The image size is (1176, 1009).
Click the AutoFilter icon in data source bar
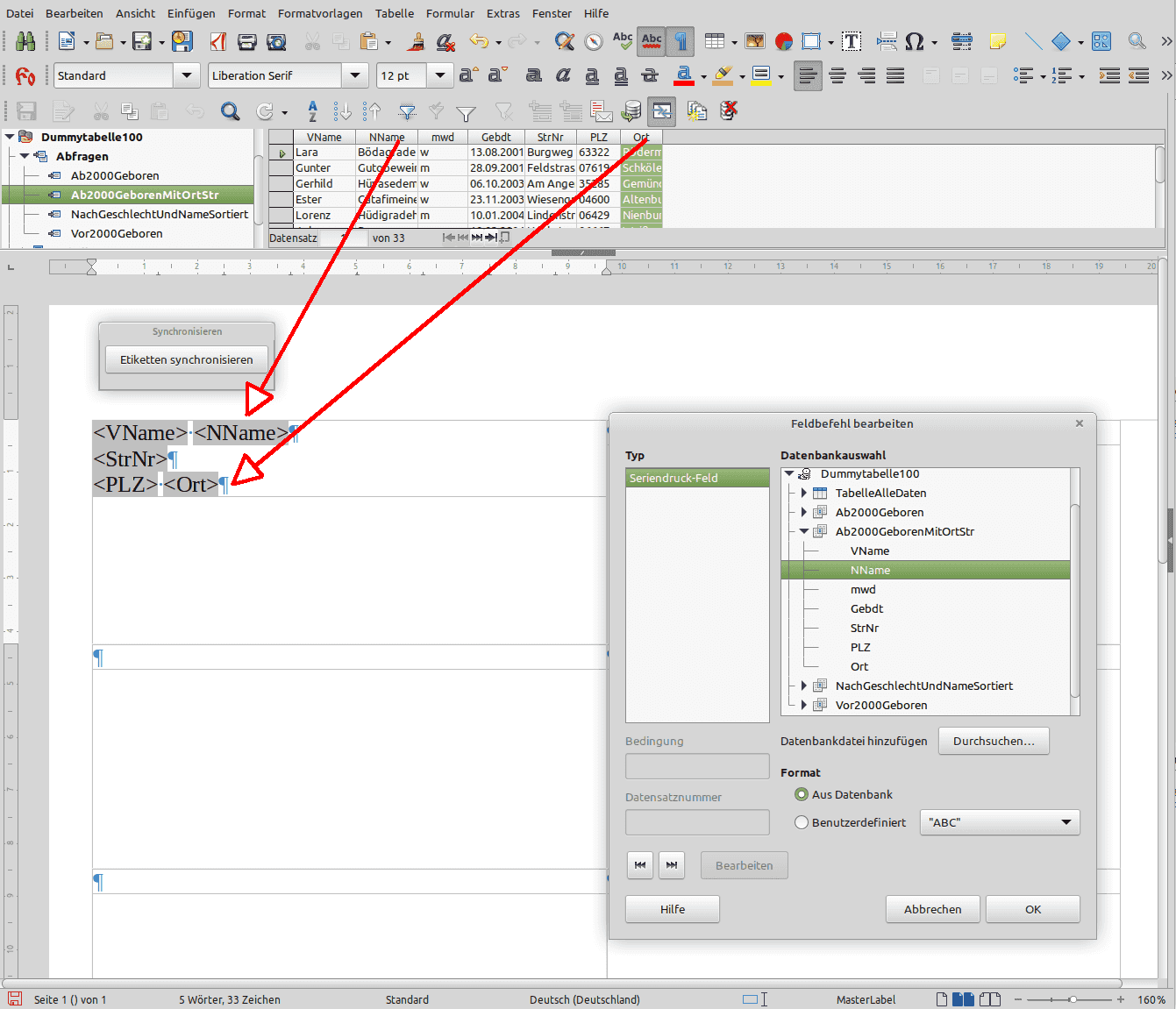407,111
